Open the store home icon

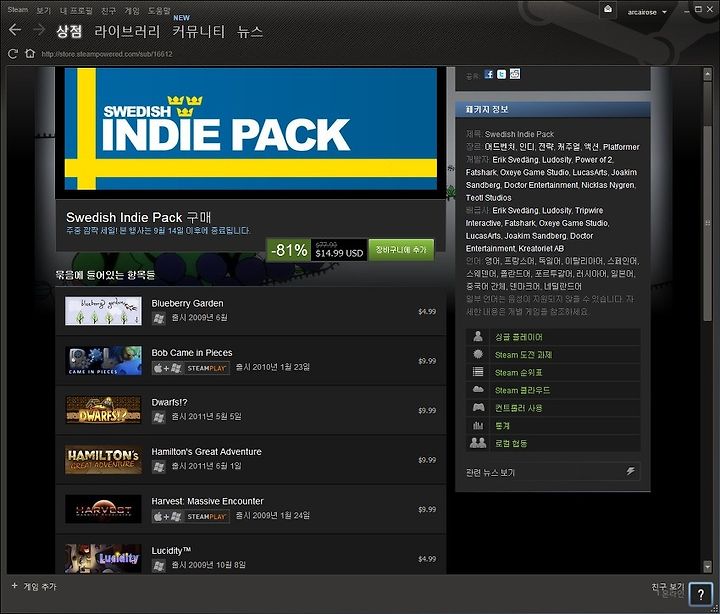30,53
